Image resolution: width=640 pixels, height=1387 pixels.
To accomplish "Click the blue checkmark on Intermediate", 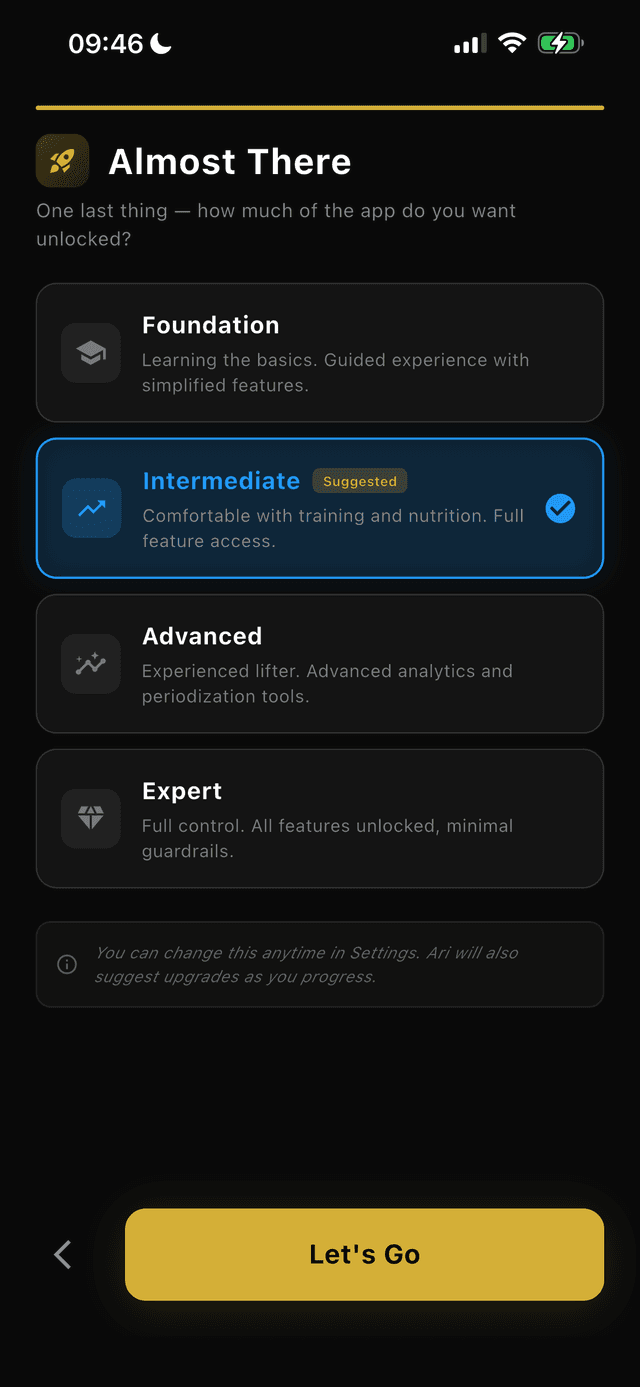I will coord(560,508).
